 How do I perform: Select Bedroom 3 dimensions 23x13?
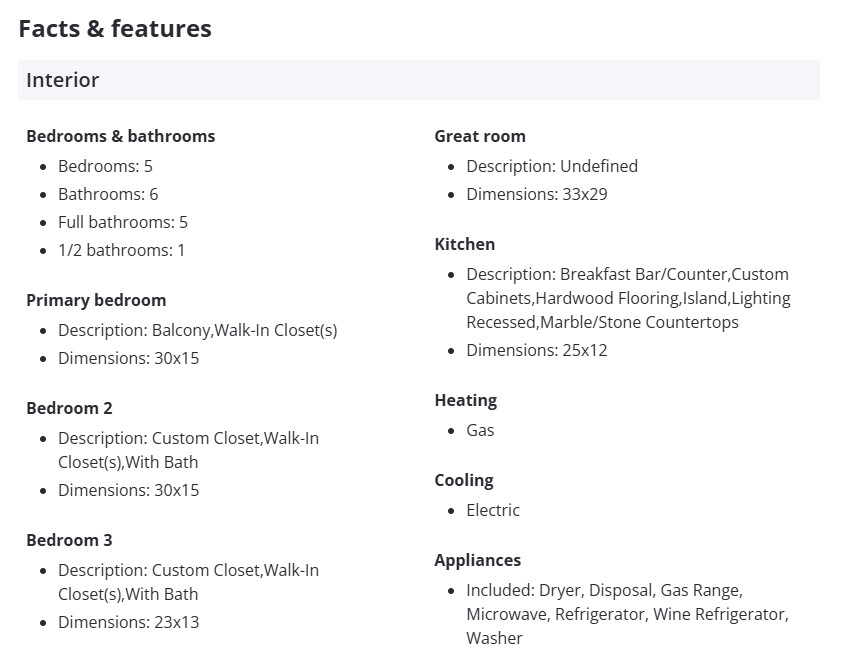tap(128, 622)
